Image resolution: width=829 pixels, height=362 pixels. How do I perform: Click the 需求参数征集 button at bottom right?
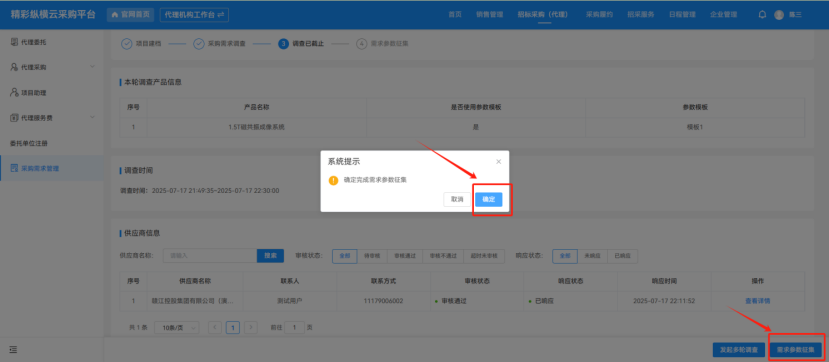pos(796,349)
